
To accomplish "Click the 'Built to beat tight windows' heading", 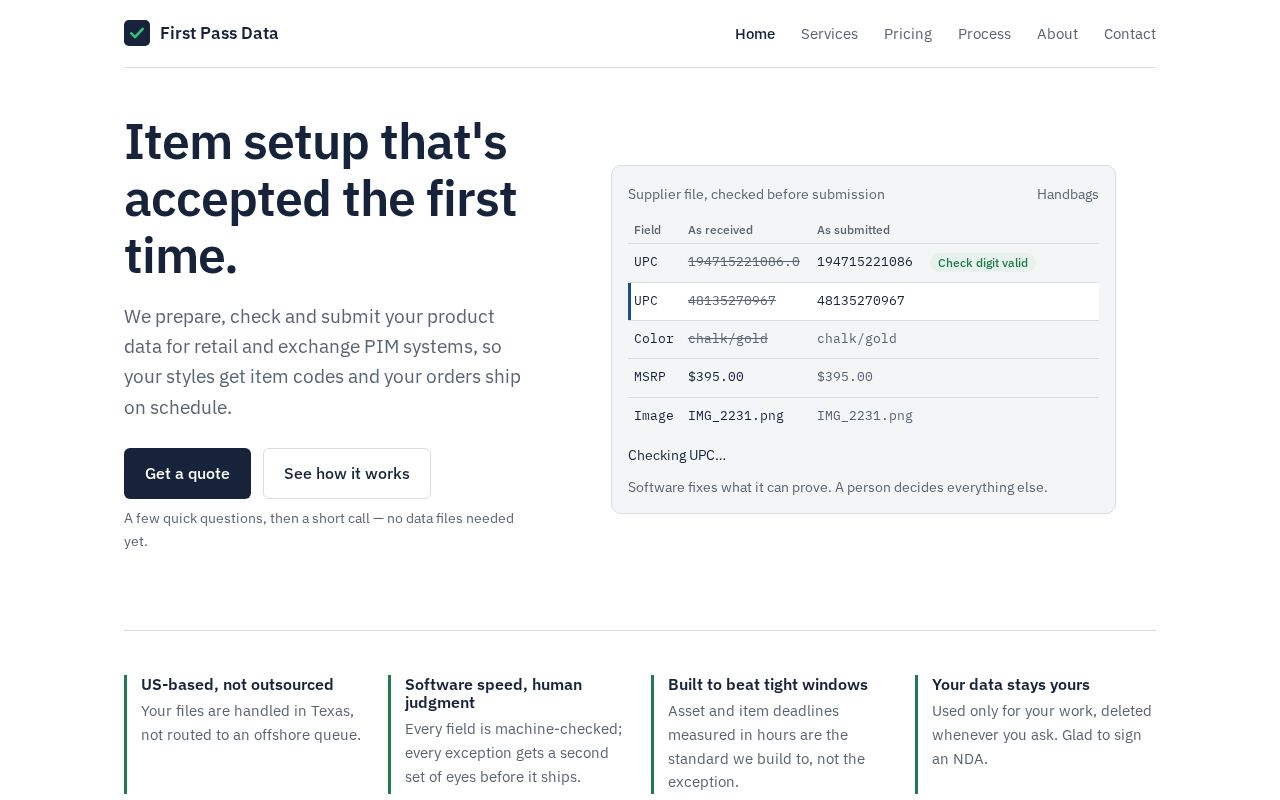I will (768, 685).
